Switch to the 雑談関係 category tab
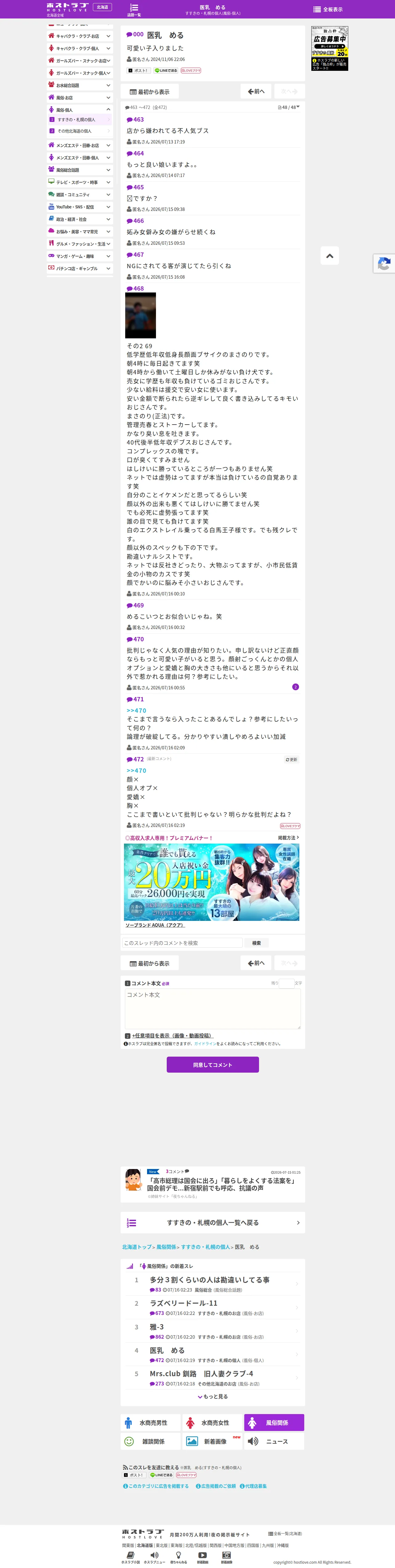395x1568 pixels. pyautogui.click(x=150, y=1441)
